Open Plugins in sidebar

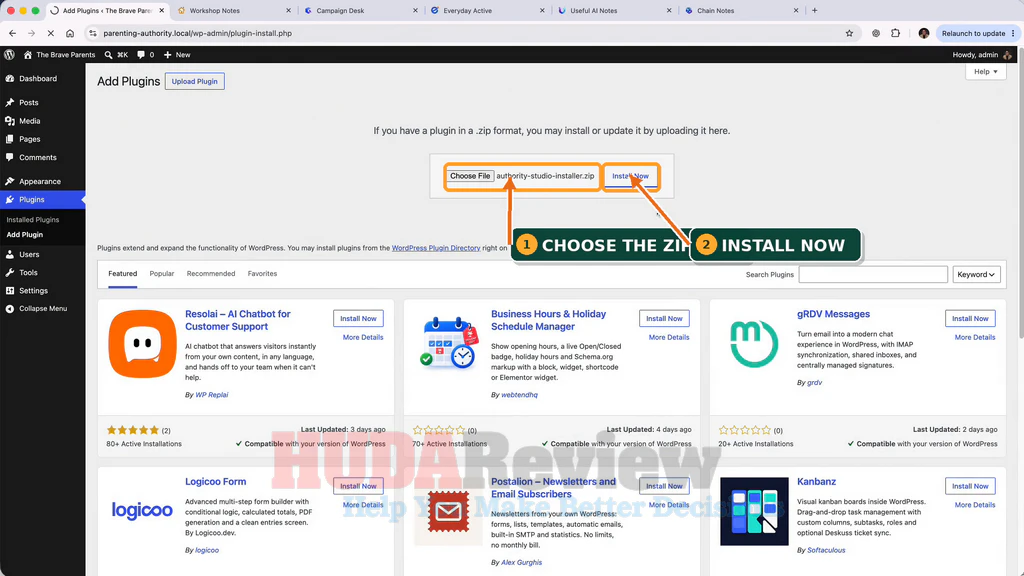[x=42, y=200]
